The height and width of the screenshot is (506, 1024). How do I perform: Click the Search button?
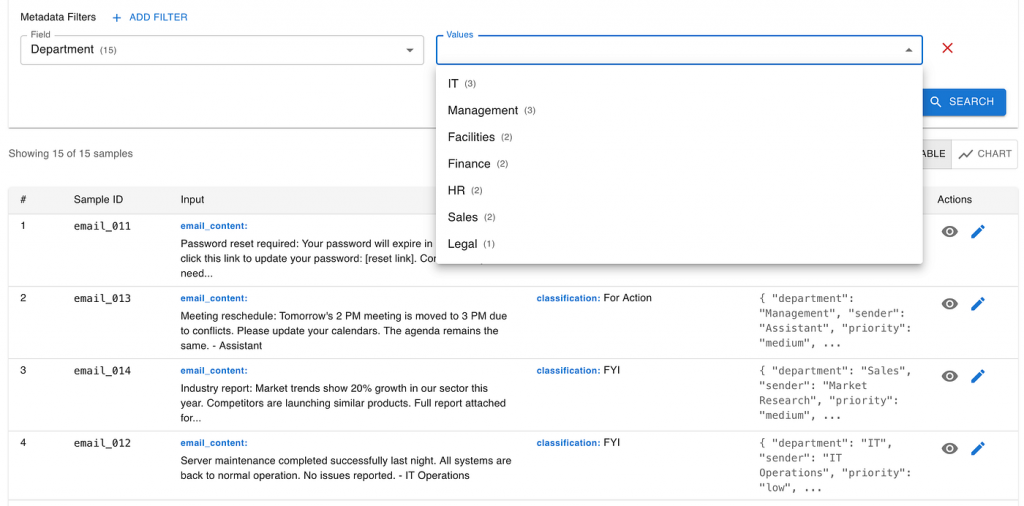point(962,102)
